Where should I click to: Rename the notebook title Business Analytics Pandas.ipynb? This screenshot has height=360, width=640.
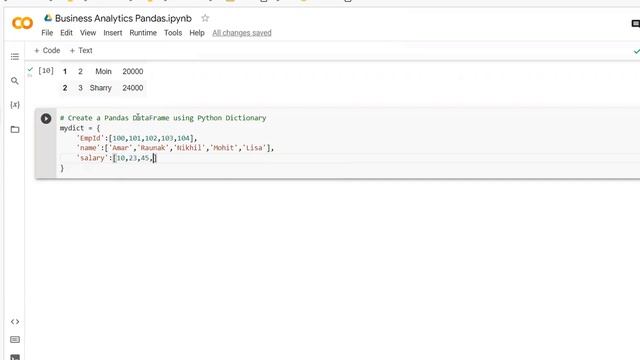click(x=123, y=18)
